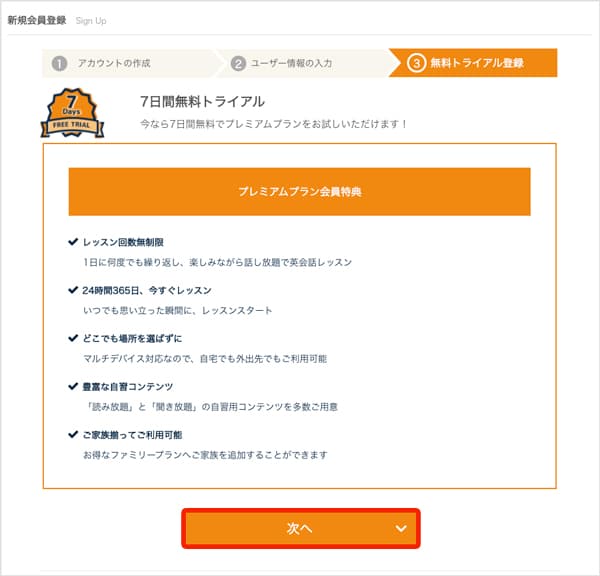The width and height of the screenshot is (600, 576).
Task: Click checkmark beside 24時間365日、今すぐレッスン
Action: coord(72,290)
